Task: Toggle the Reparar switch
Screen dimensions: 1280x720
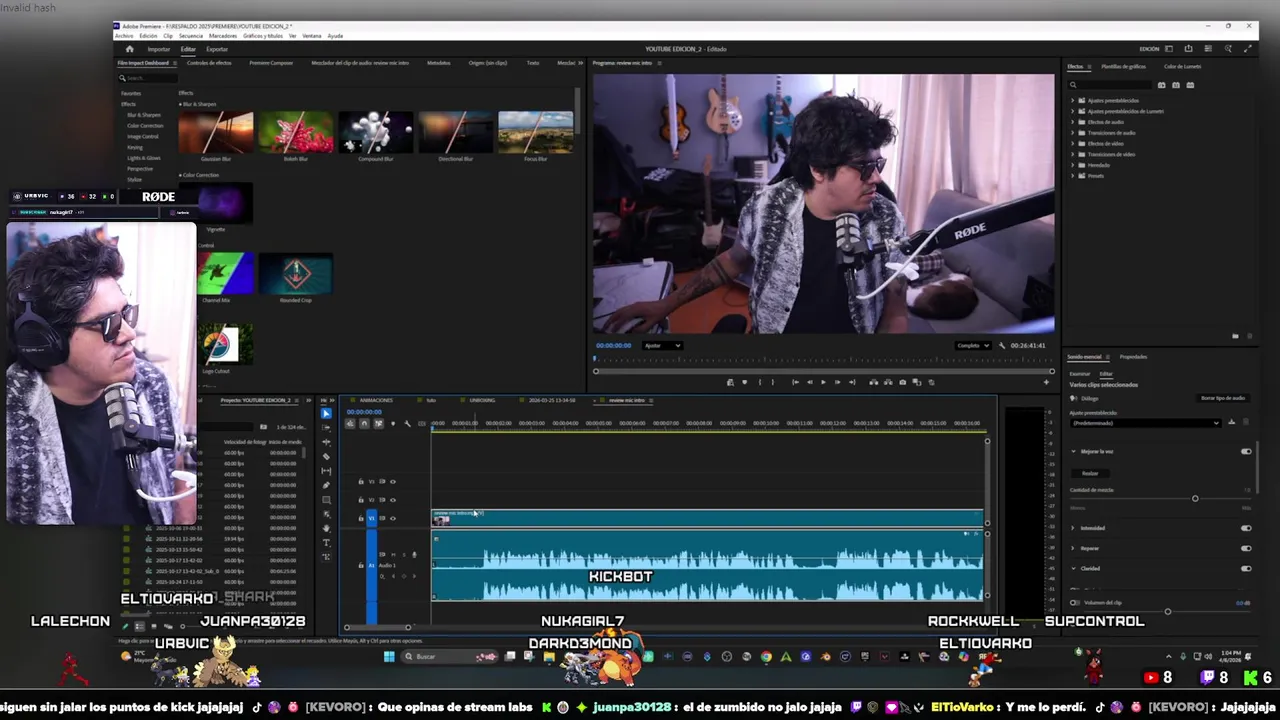Action: click(x=1246, y=548)
